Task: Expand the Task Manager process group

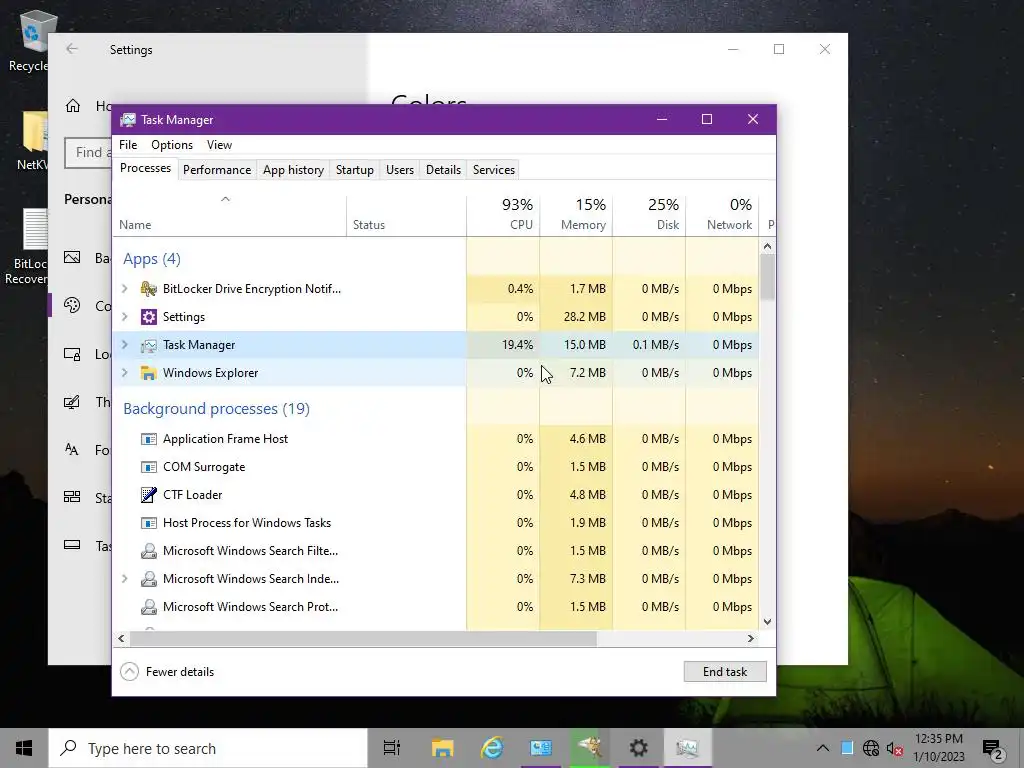Action: [x=125, y=345]
